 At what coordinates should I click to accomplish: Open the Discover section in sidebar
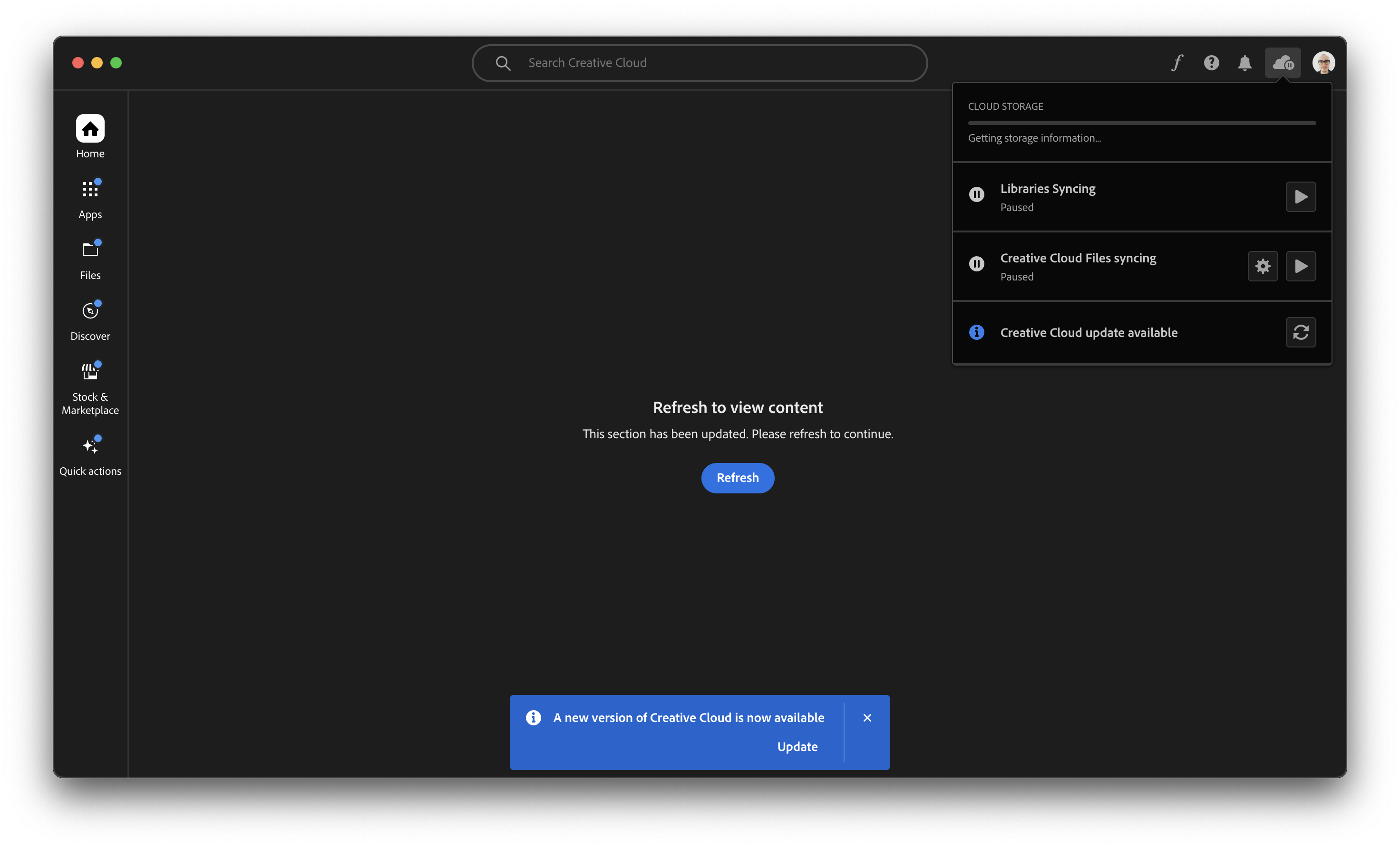(x=90, y=320)
